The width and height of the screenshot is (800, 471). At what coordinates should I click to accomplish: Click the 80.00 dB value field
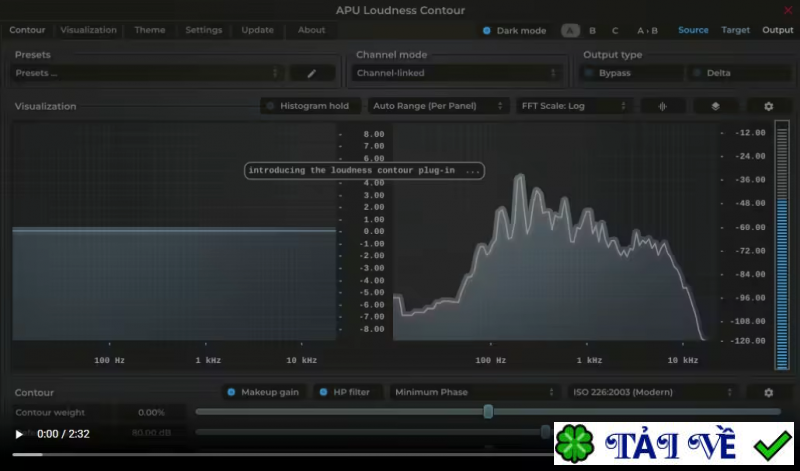coord(151,433)
